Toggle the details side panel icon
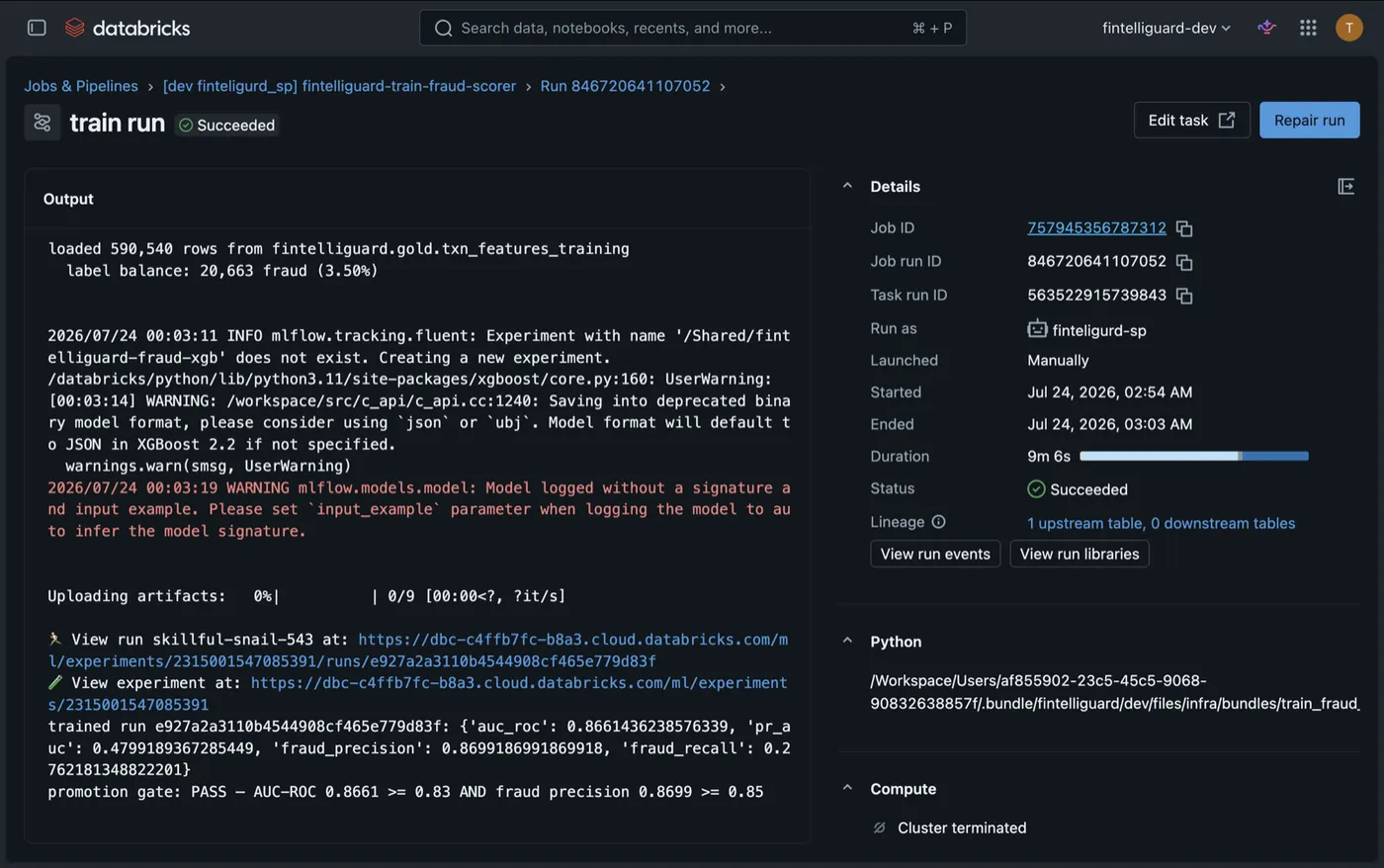Image resolution: width=1384 pixels, height=868 pixels. pos(1345,186)
